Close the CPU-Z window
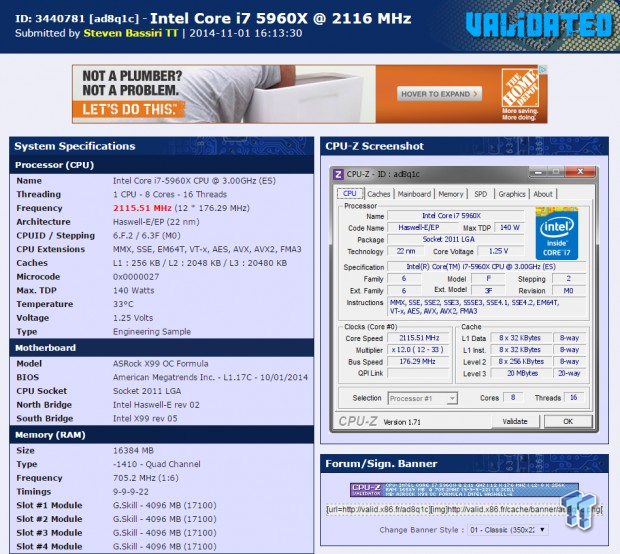The width and height of the screenshot is (620, 554). click(x=580, y=172)
